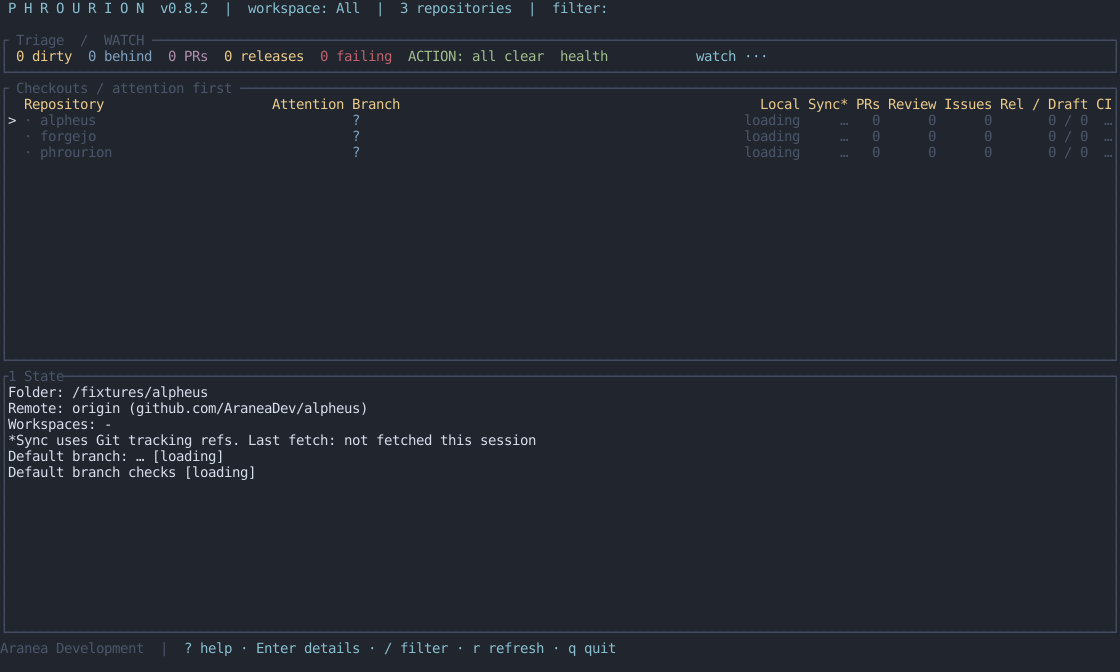1120x672 pixels.
Task: Select the phrourion repository row
Action: 560,152
